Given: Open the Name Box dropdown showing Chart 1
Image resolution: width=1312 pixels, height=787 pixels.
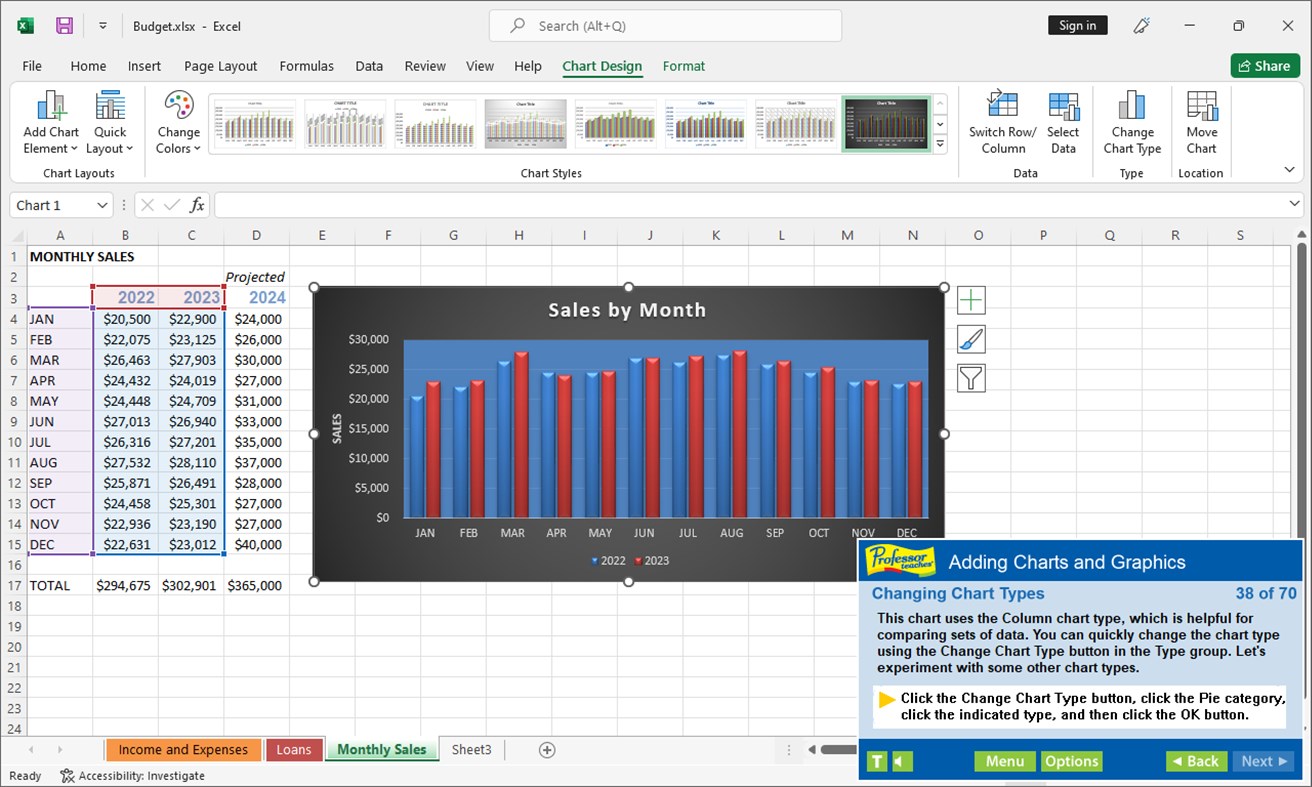Looking at the screenshot, I should coord(104,205).
